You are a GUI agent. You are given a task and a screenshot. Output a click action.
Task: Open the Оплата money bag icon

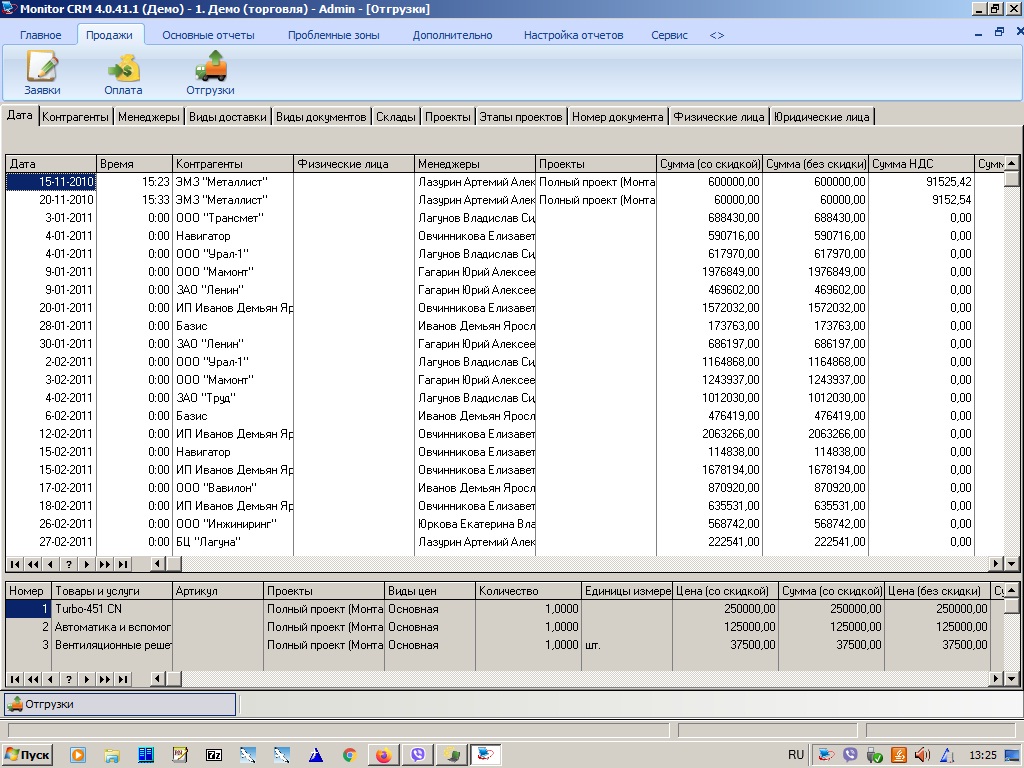tap(123, 72)
